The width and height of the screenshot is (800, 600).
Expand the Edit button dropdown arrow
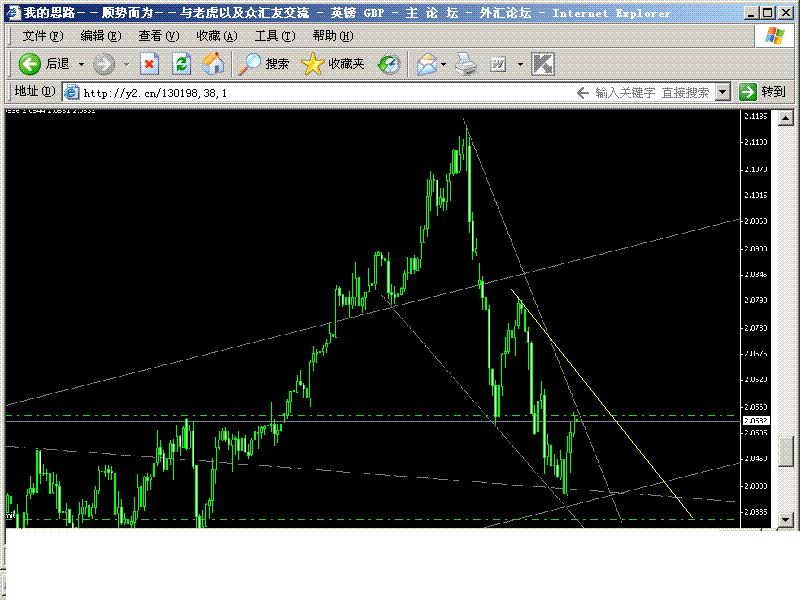(x=520, y=65)
